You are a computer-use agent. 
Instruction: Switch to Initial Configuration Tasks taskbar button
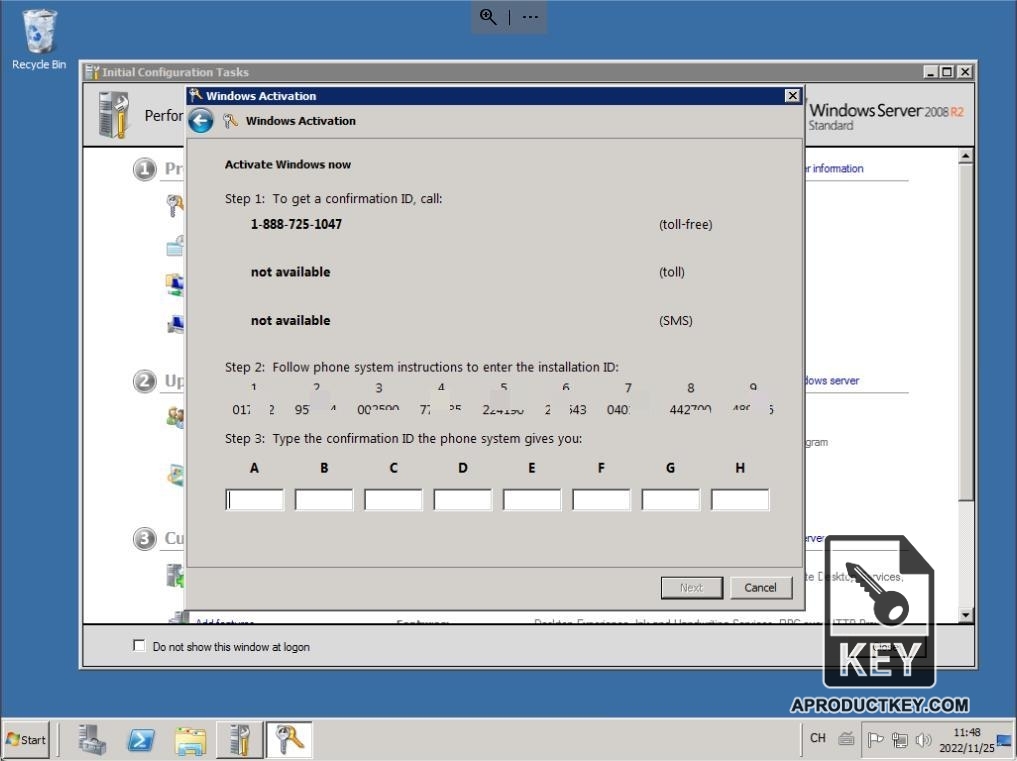(x=239, y=740)
